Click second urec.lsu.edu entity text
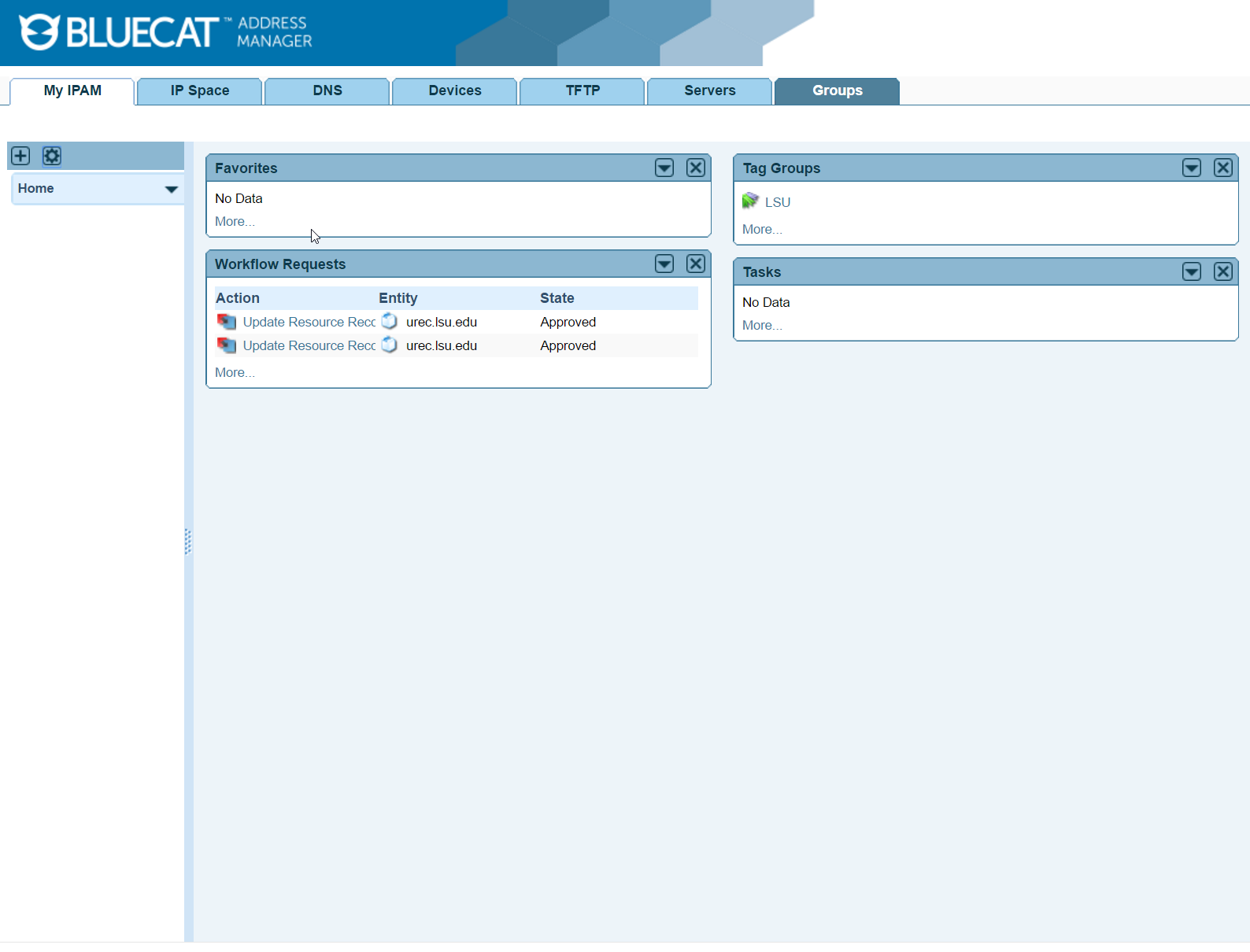The image size is (1250, 952). (442, 345)
